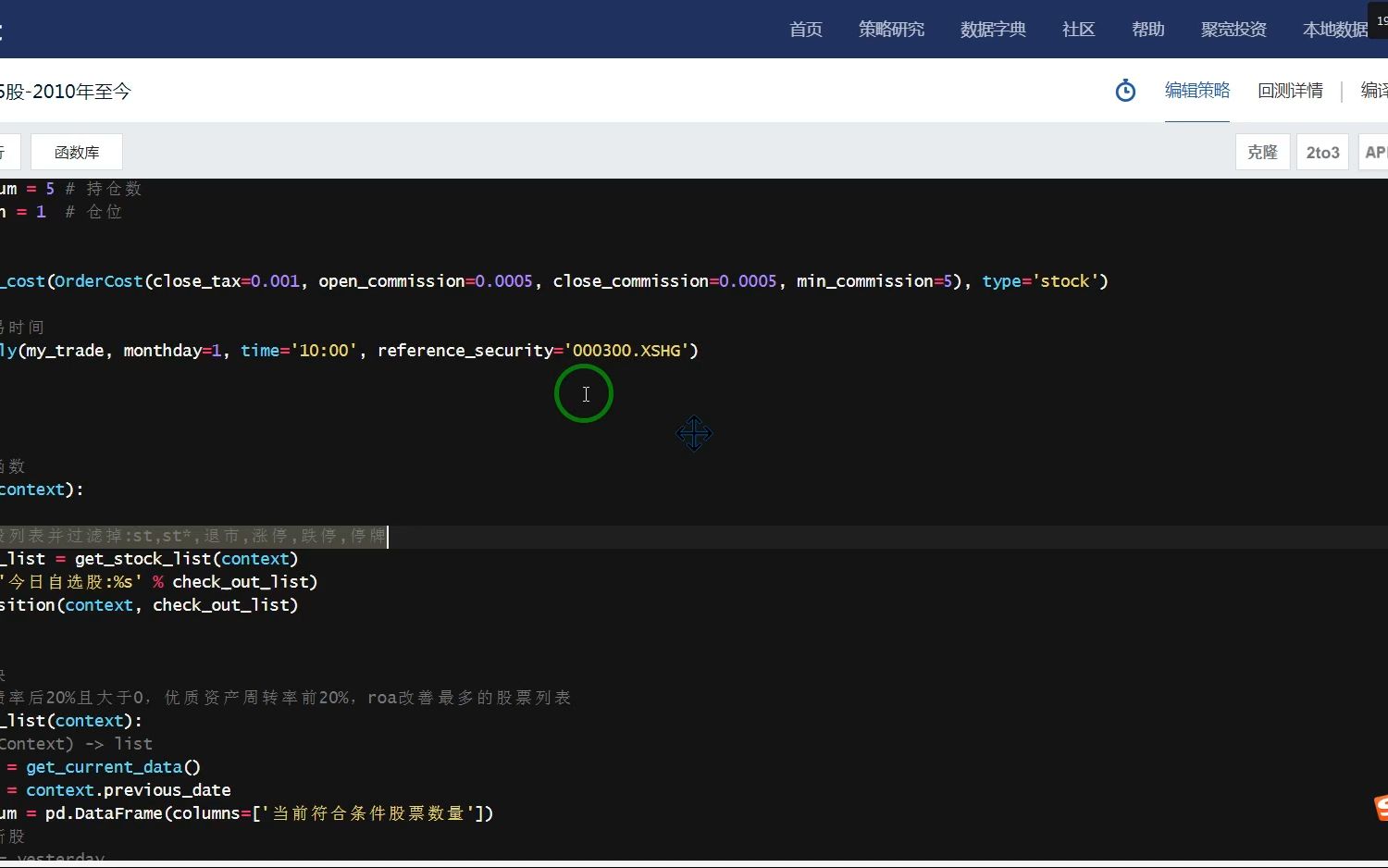
Task: Click the type='stock' parameter
Action: click(1040, 280)
